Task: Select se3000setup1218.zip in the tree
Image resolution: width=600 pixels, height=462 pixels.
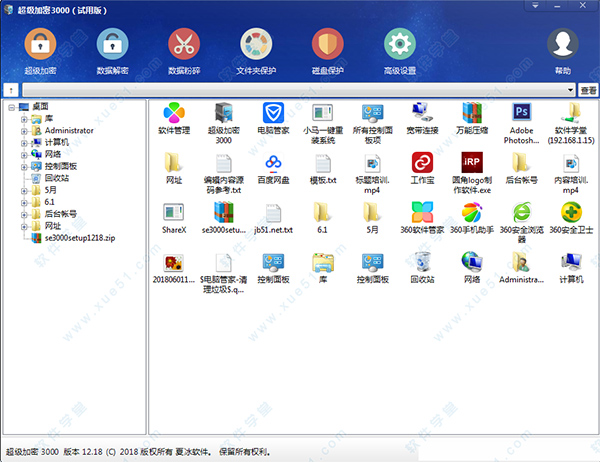Action: coord(80,238)
